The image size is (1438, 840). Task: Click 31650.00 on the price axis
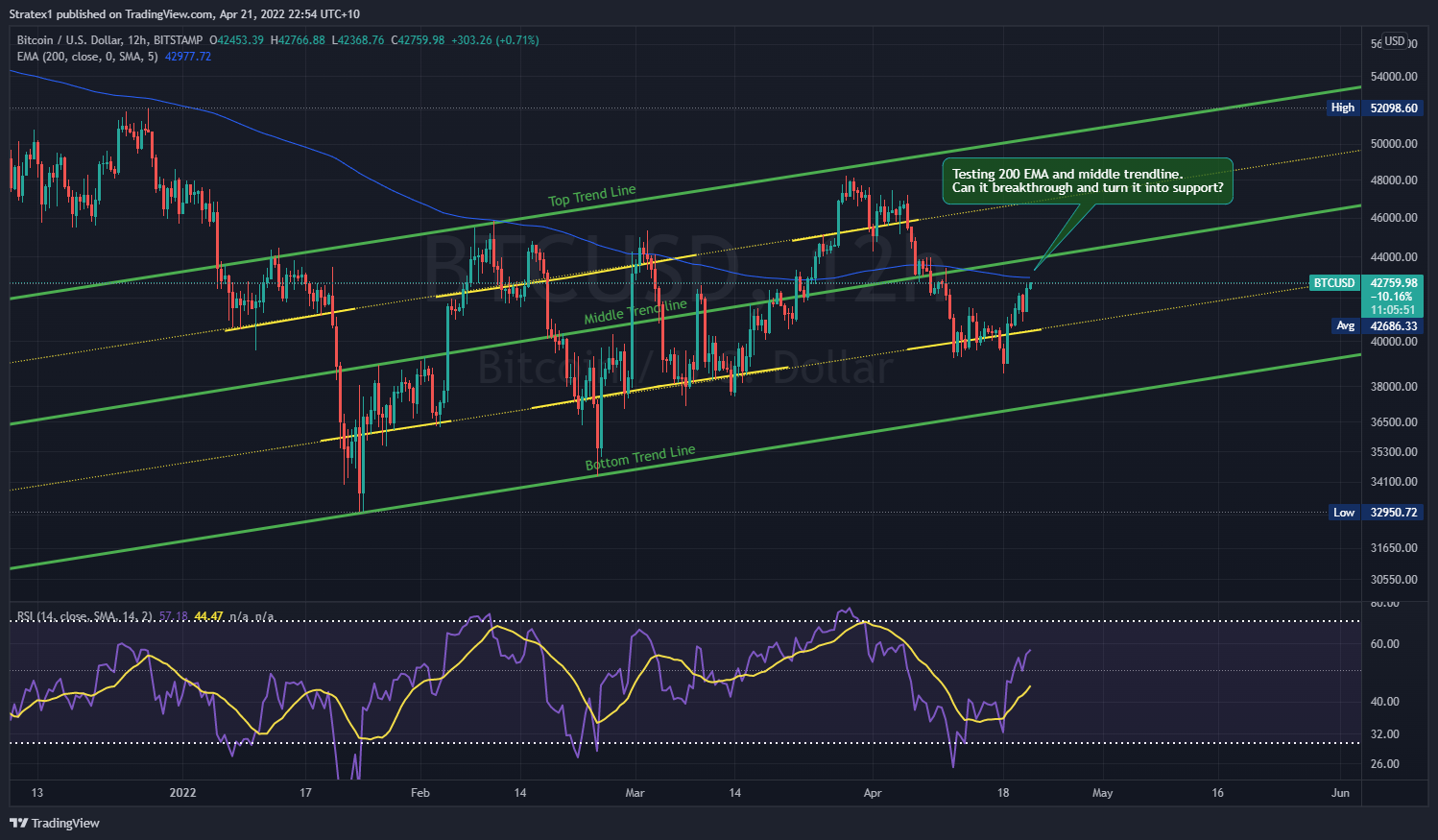point(1394,548)
